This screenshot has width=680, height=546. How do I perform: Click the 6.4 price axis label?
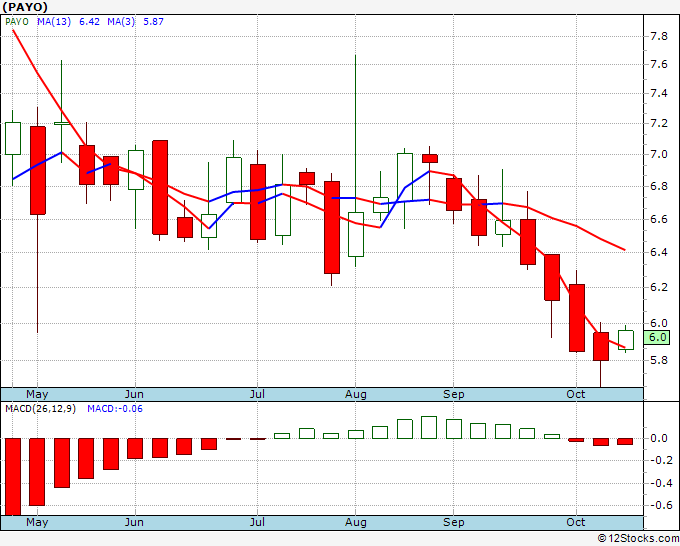659,252
